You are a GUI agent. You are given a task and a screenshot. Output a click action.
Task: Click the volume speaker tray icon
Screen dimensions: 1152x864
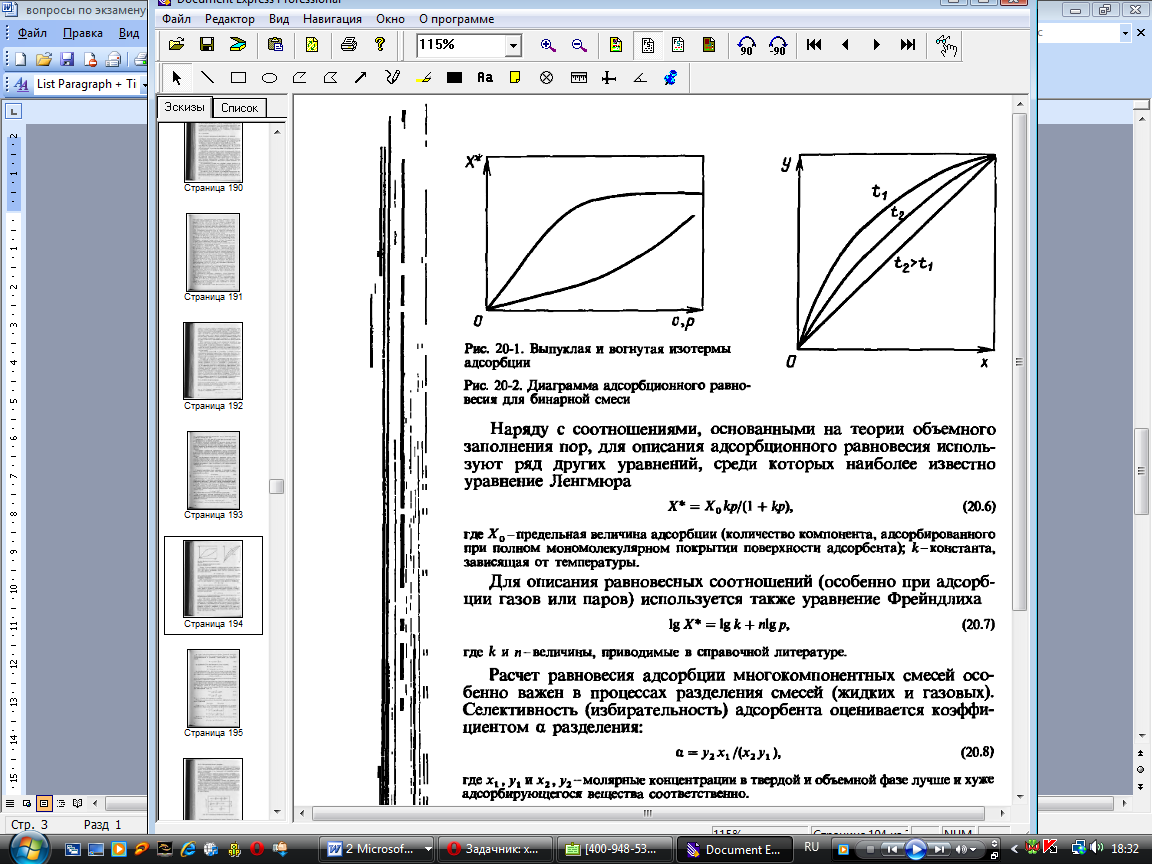click(x=1095, y=848)
